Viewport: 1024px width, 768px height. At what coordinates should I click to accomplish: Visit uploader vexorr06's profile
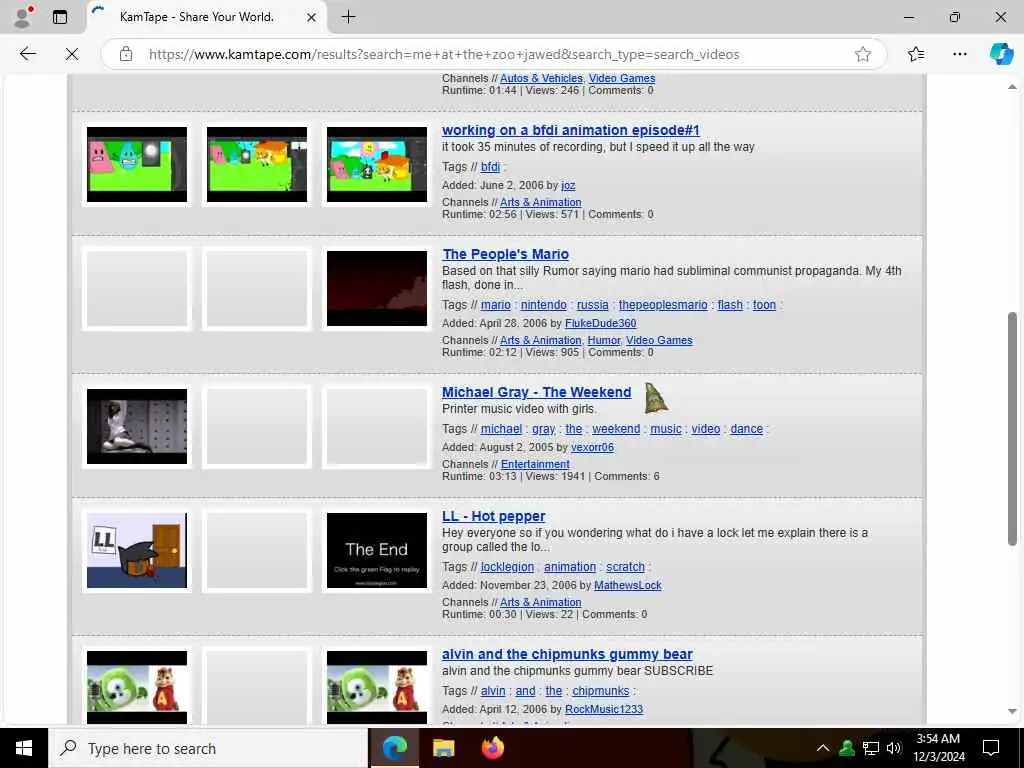pos(592,447)
